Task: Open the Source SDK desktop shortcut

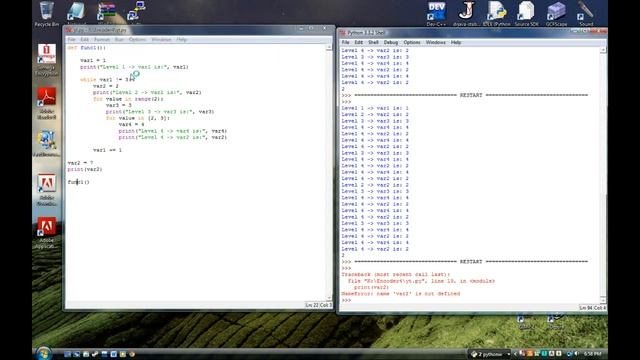Action: pyautogui.click(x=526, y=13)
